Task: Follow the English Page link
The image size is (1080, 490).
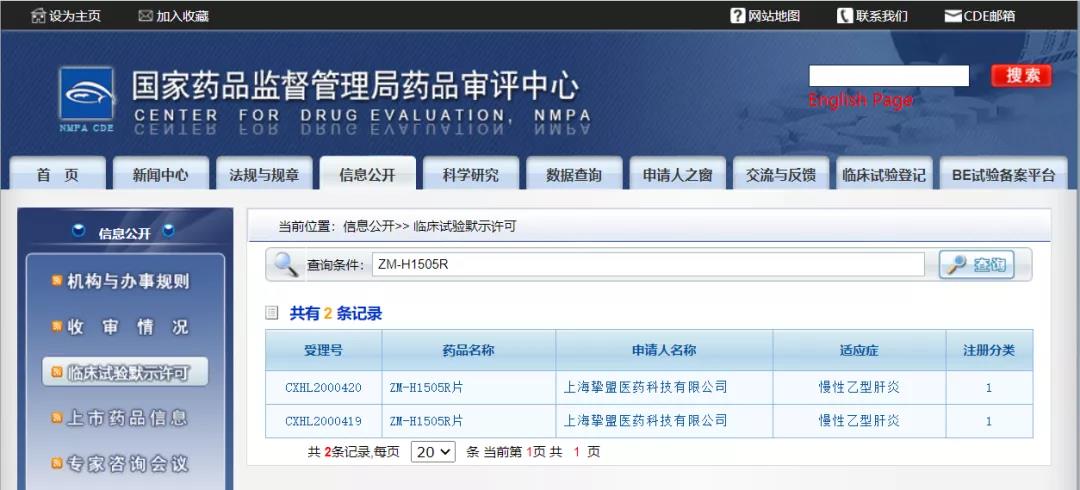Action: 860,101
